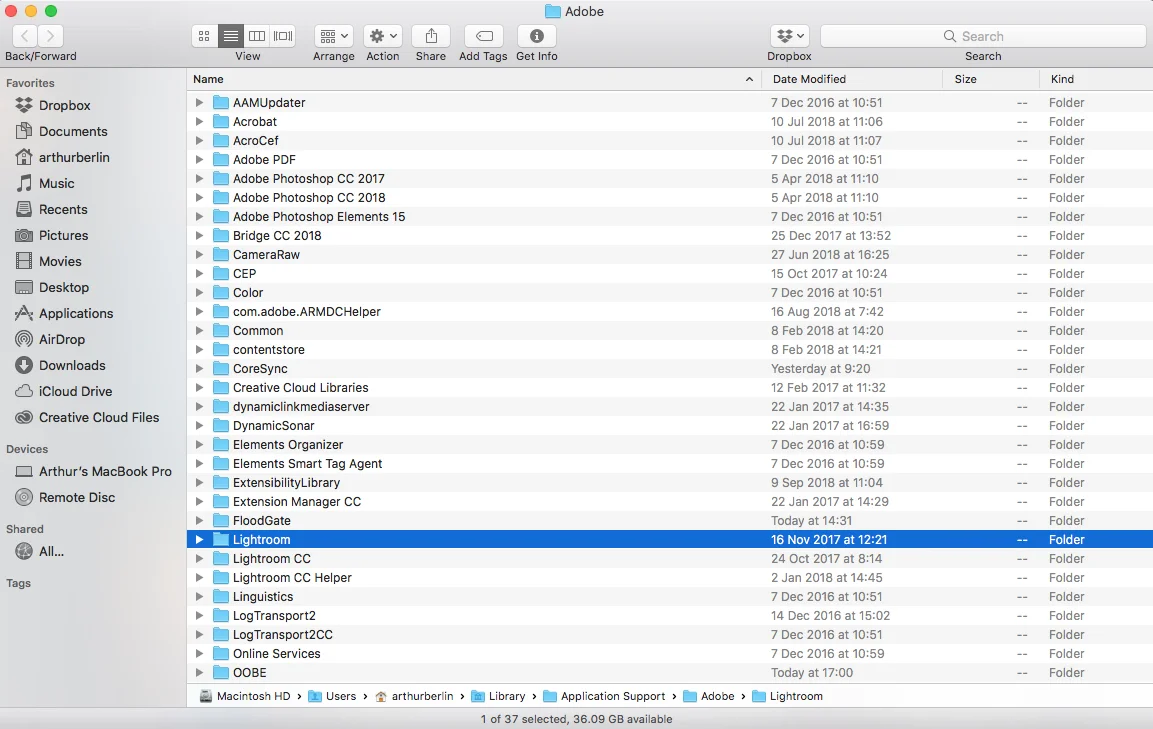Select the dynamiclinkmediaserver folder
1153x729 pixels.
point(670,407)
